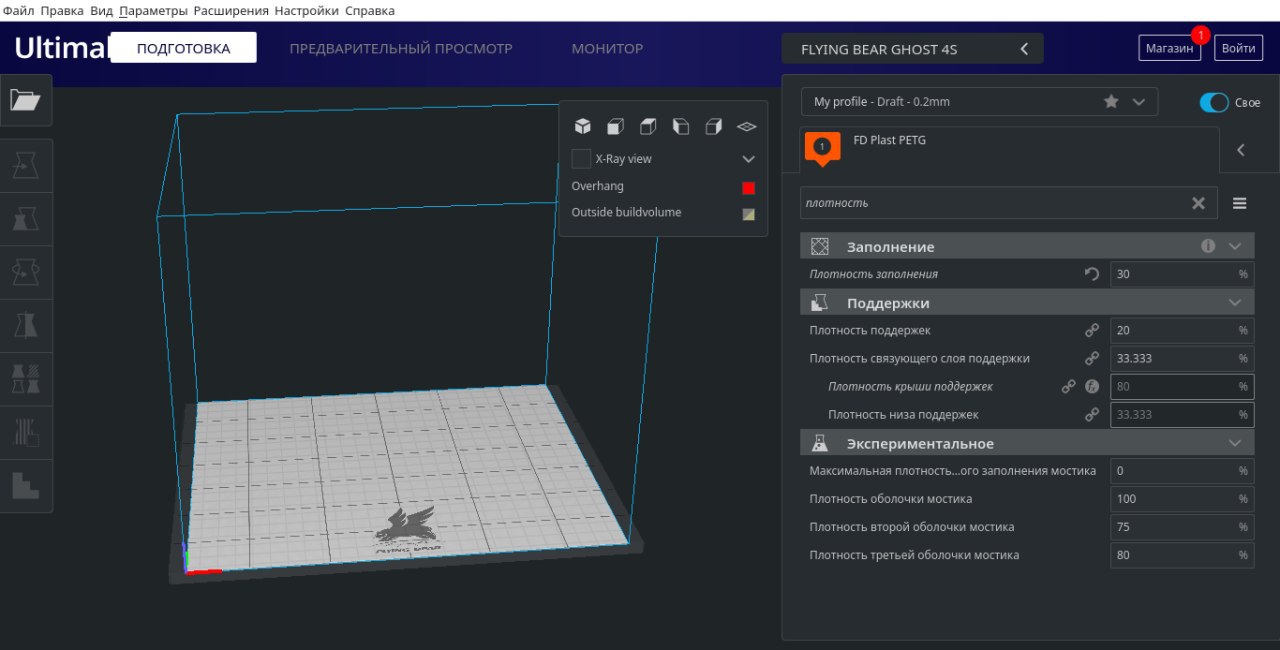Open file with the folder icon
Viewport: 1280px width, 650px height.
[25, 100]
